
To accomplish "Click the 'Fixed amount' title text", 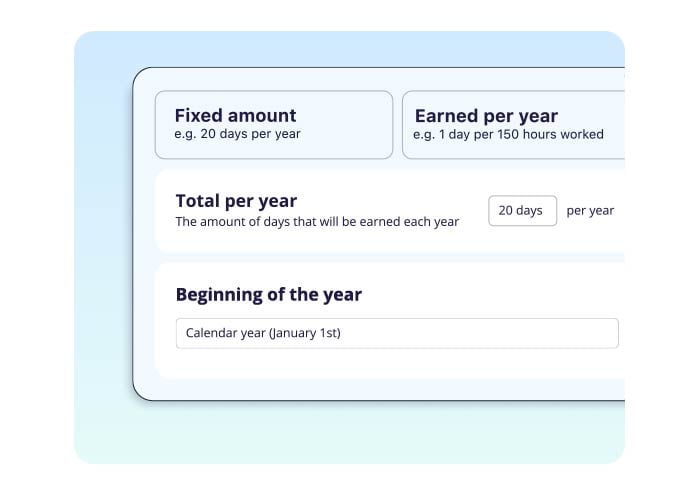I will 235,115.
